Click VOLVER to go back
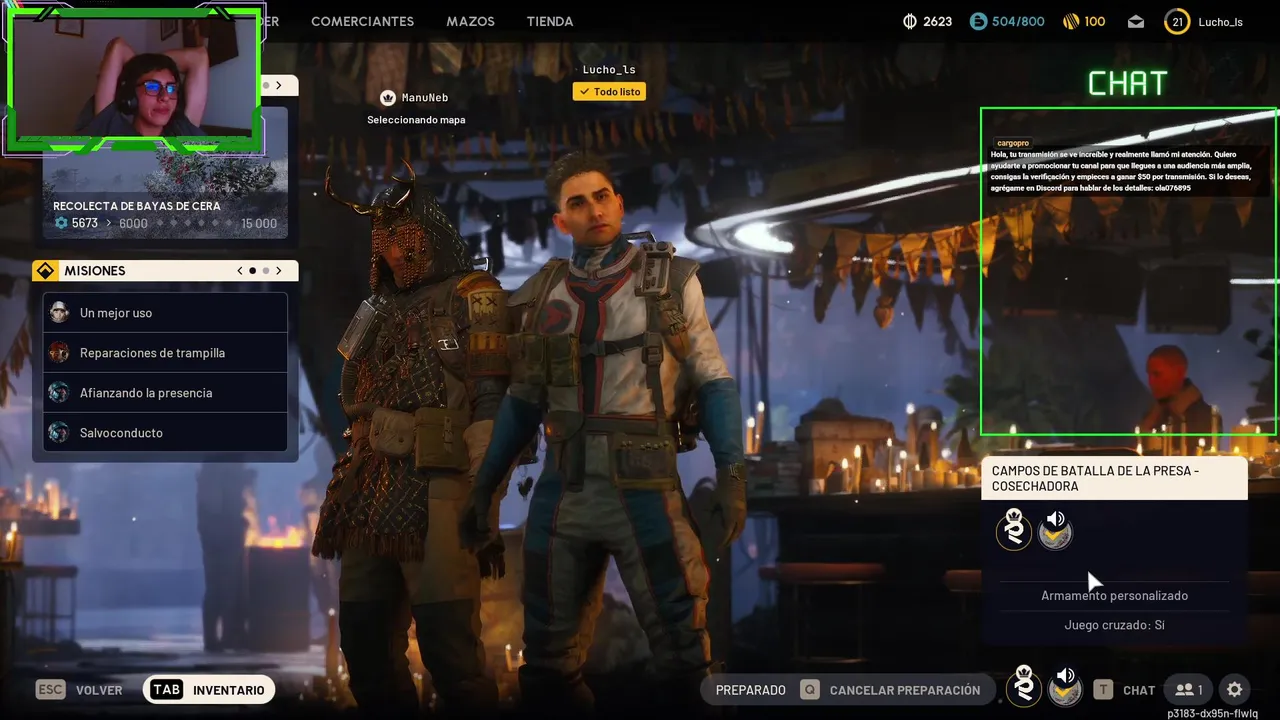The width and height of the screenshot is (1280, 720). (x=99, y=690)
